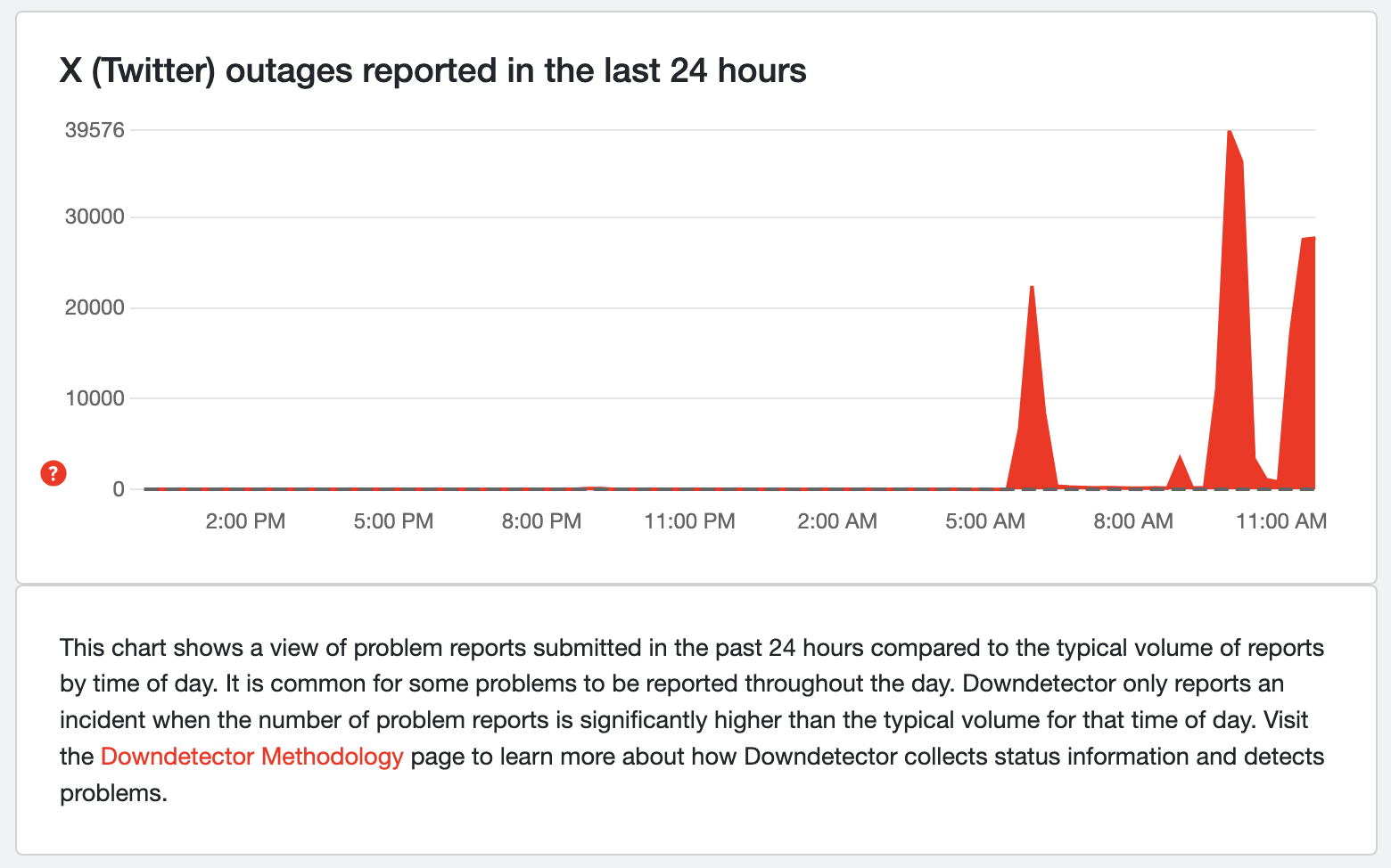This screenshot has width=1391, height=868.
Task: Click the 0 y-axis label
Action: click(x=119, y=489)
